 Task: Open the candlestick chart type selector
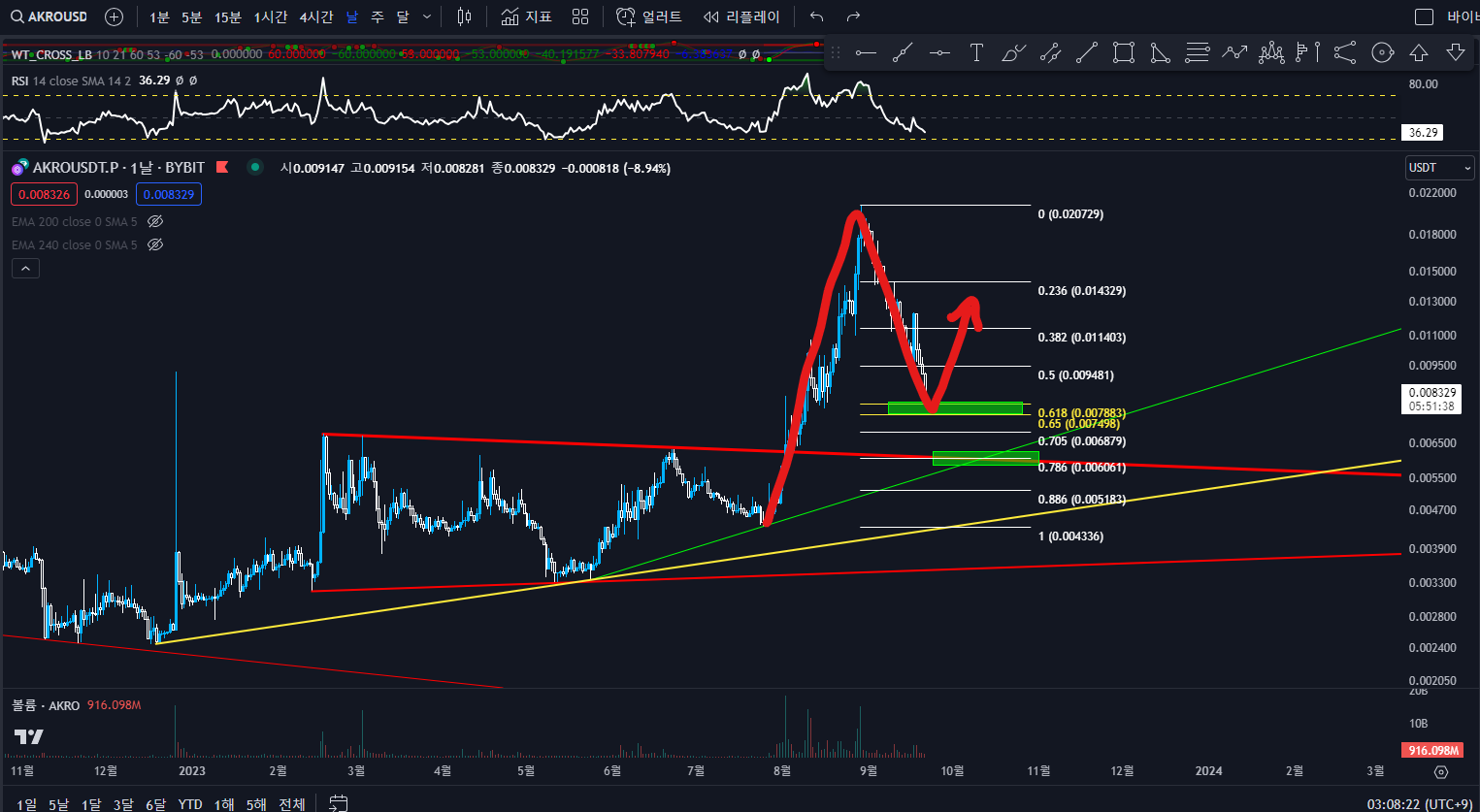pos(464,16)
